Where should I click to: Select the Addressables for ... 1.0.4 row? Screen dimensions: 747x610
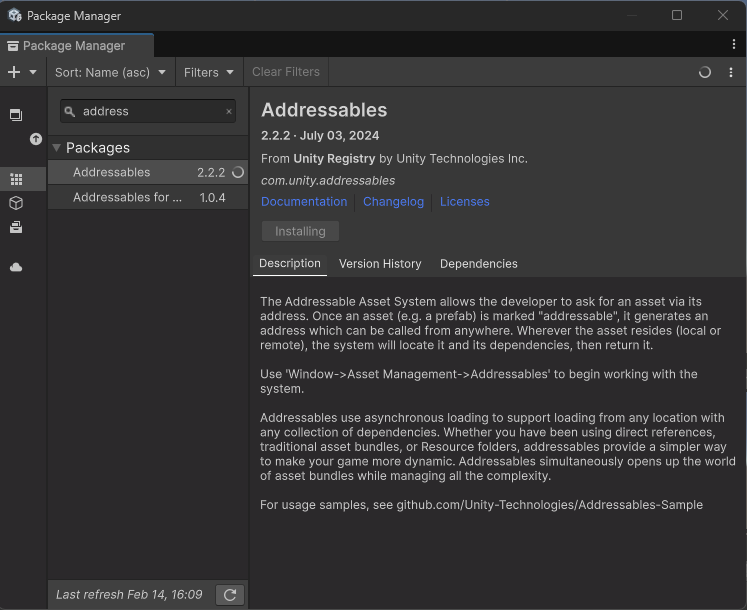148,197
